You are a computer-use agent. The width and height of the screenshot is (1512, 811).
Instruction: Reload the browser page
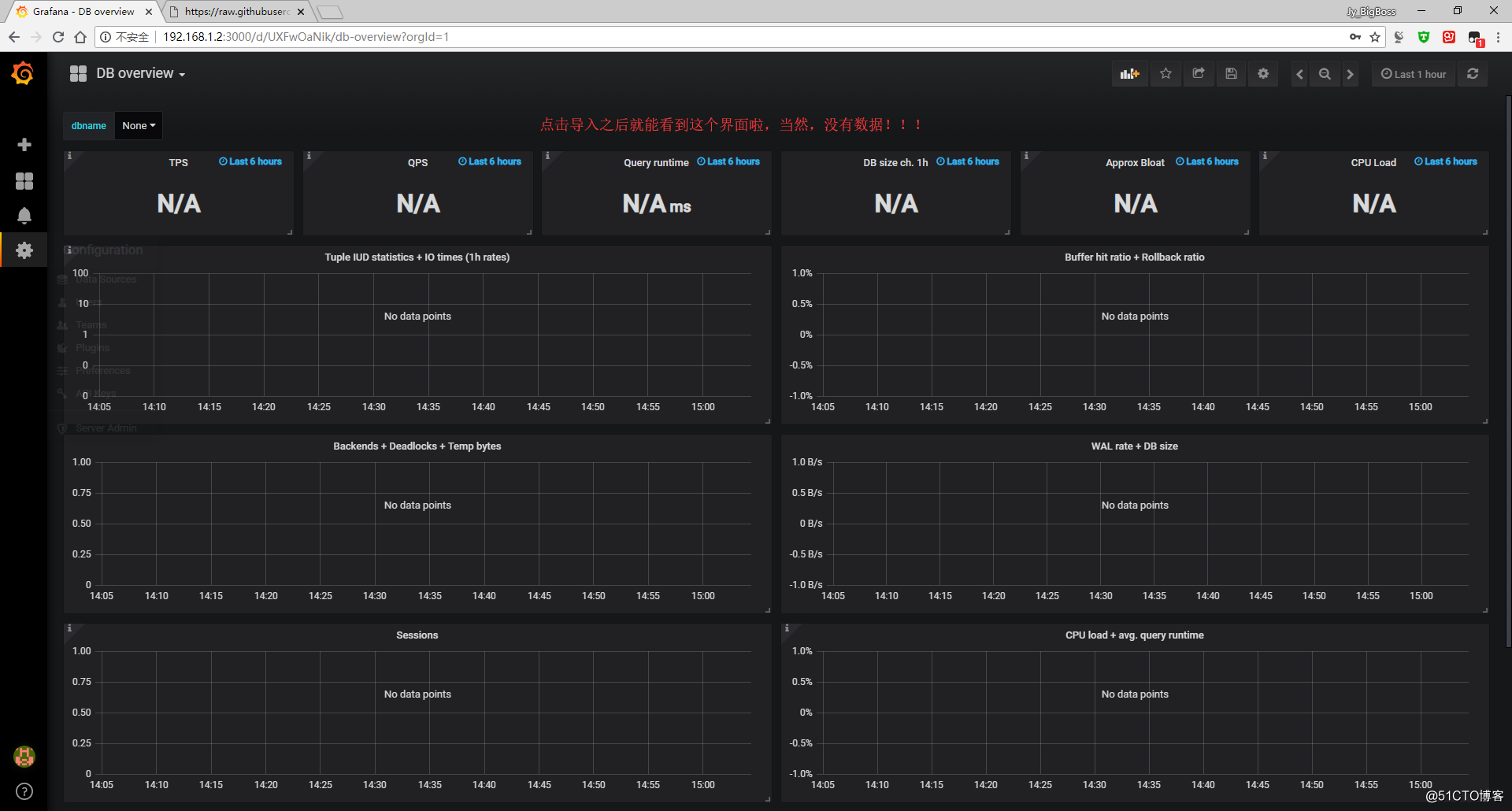pos(58,37)
